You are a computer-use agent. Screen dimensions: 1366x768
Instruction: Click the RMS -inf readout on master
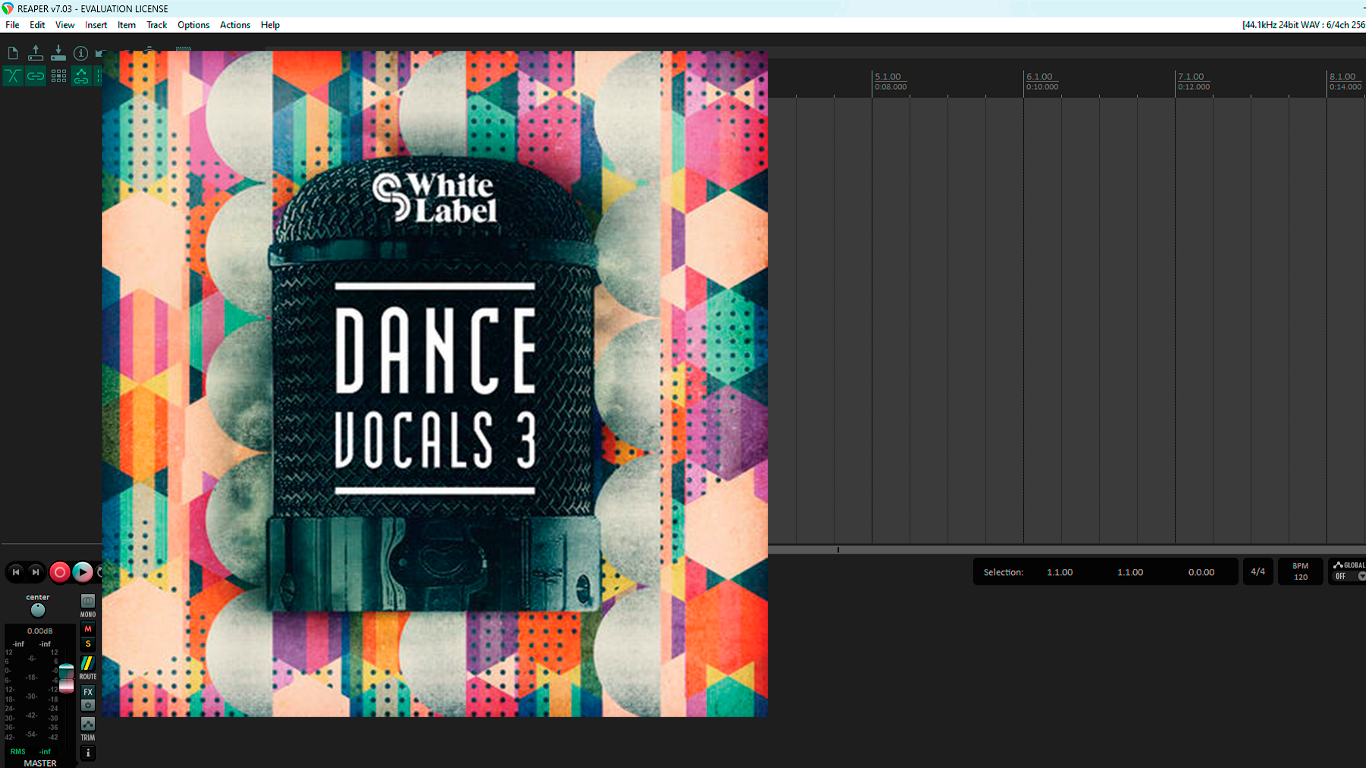[30, 751]
